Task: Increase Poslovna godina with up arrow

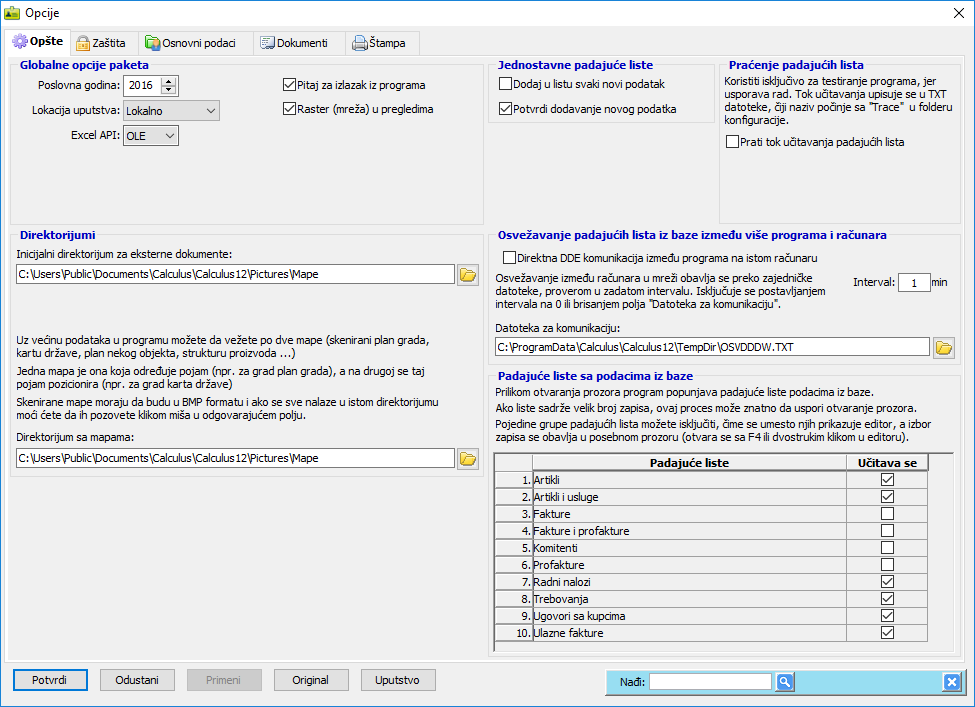Action: pos(168,81)
